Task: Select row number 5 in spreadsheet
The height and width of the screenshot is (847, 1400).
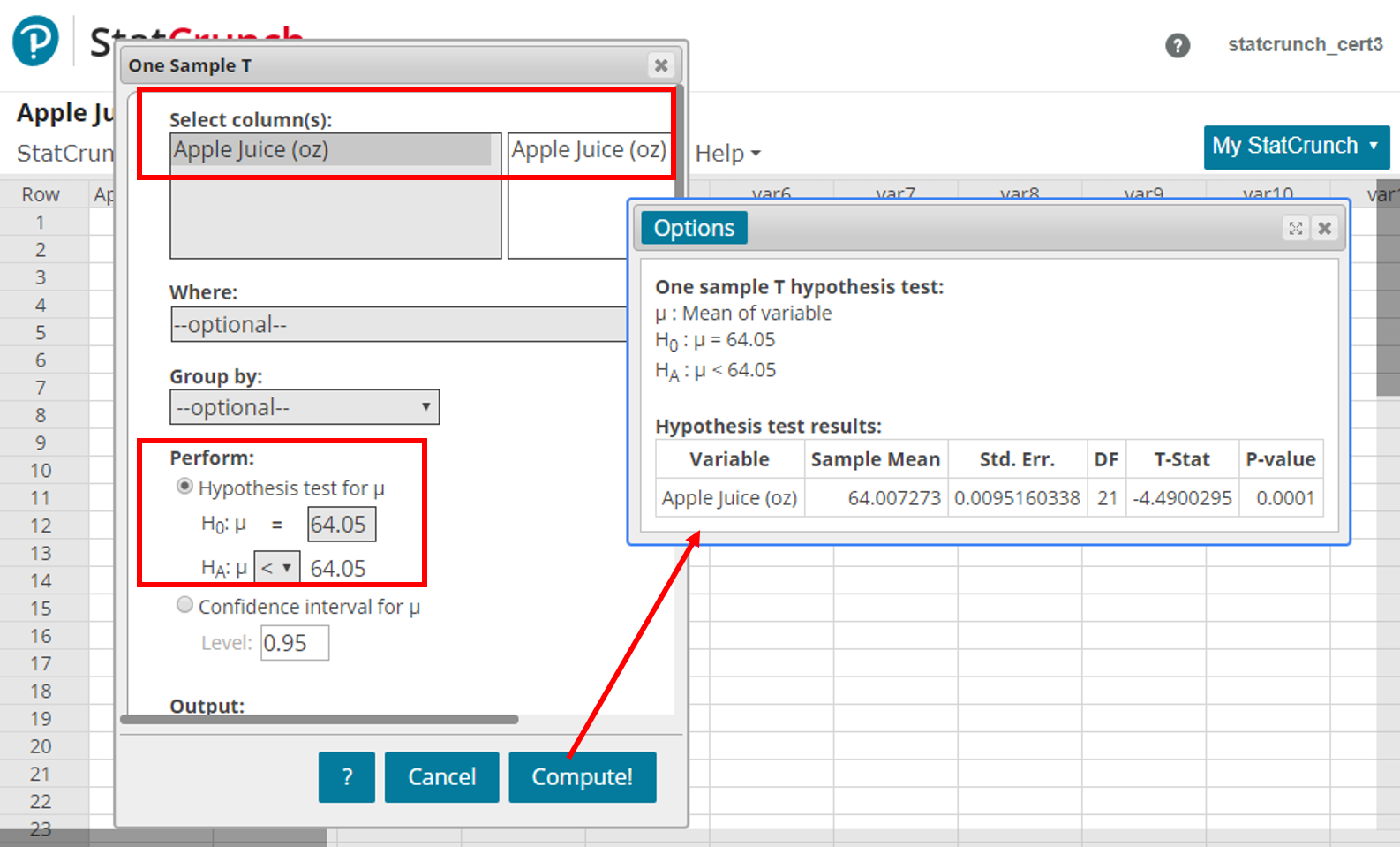Action: 41,333
